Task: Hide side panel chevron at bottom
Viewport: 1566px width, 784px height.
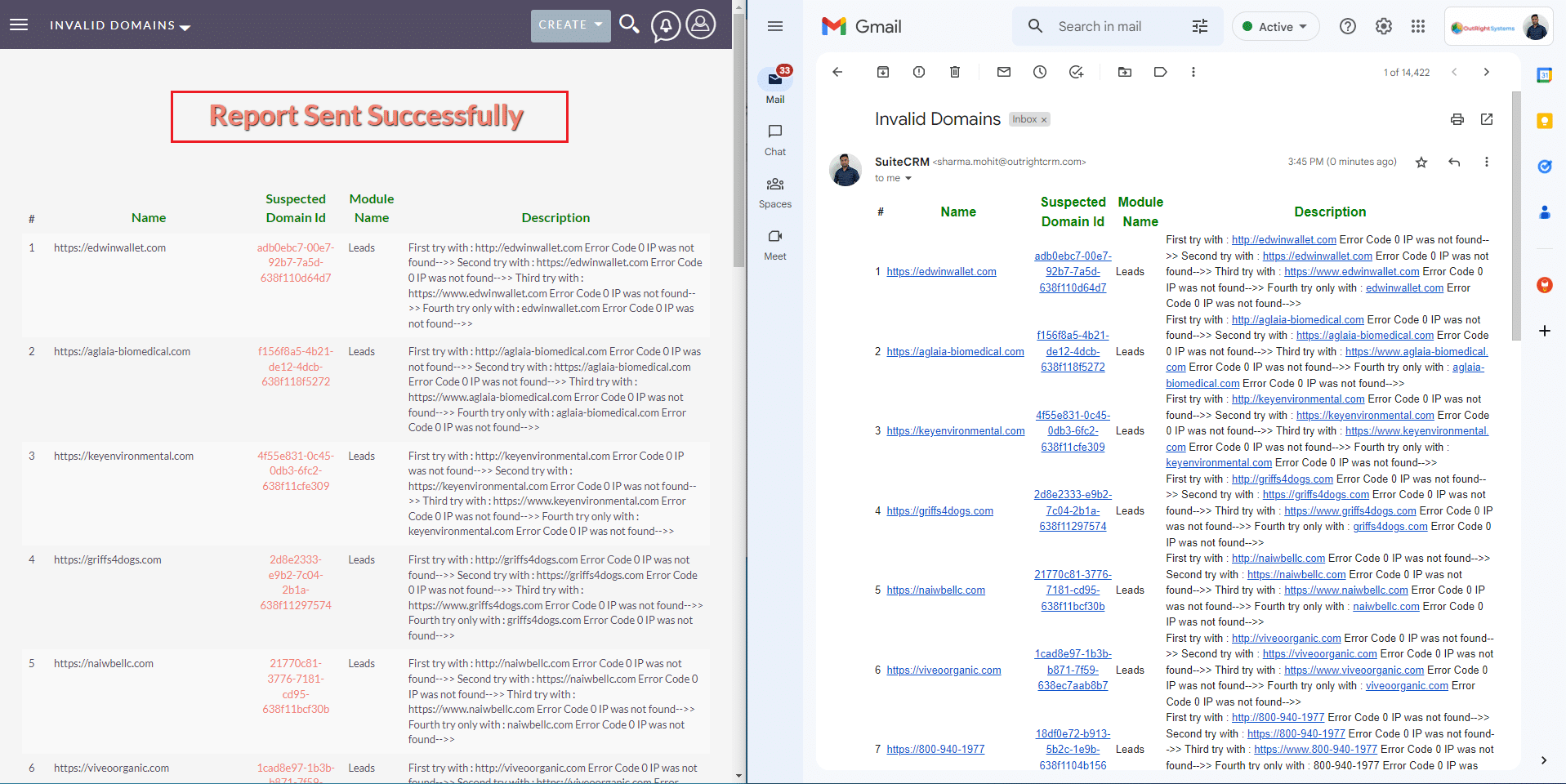Action: pos(1543,760)
